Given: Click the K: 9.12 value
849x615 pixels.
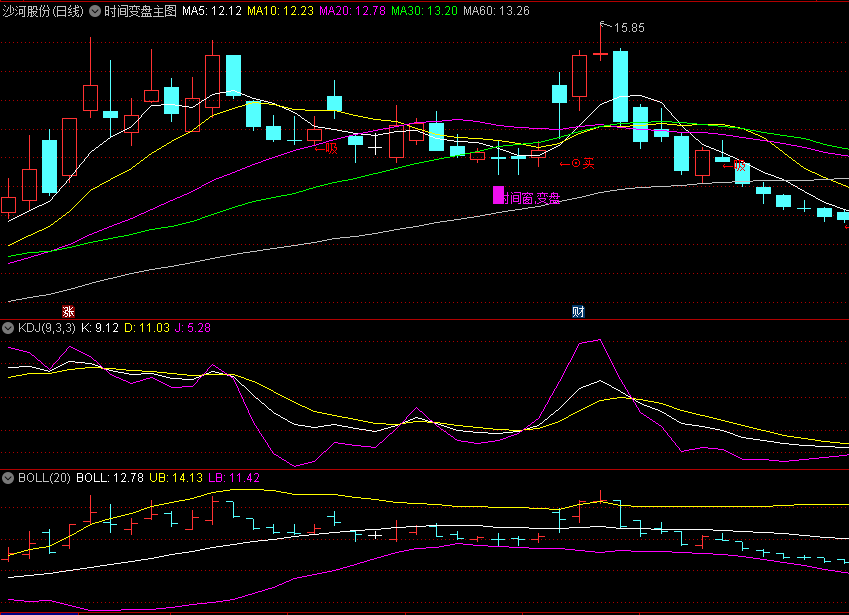Looking at the screenshot, I should (x=100, y=328).
